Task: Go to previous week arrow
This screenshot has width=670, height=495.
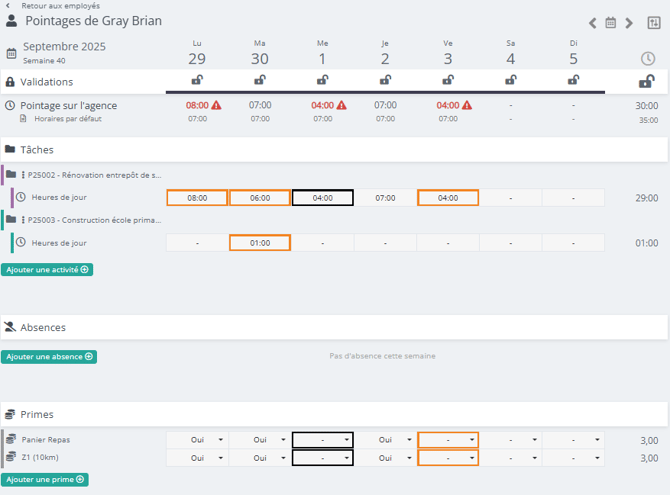Action: coord(593,23)
